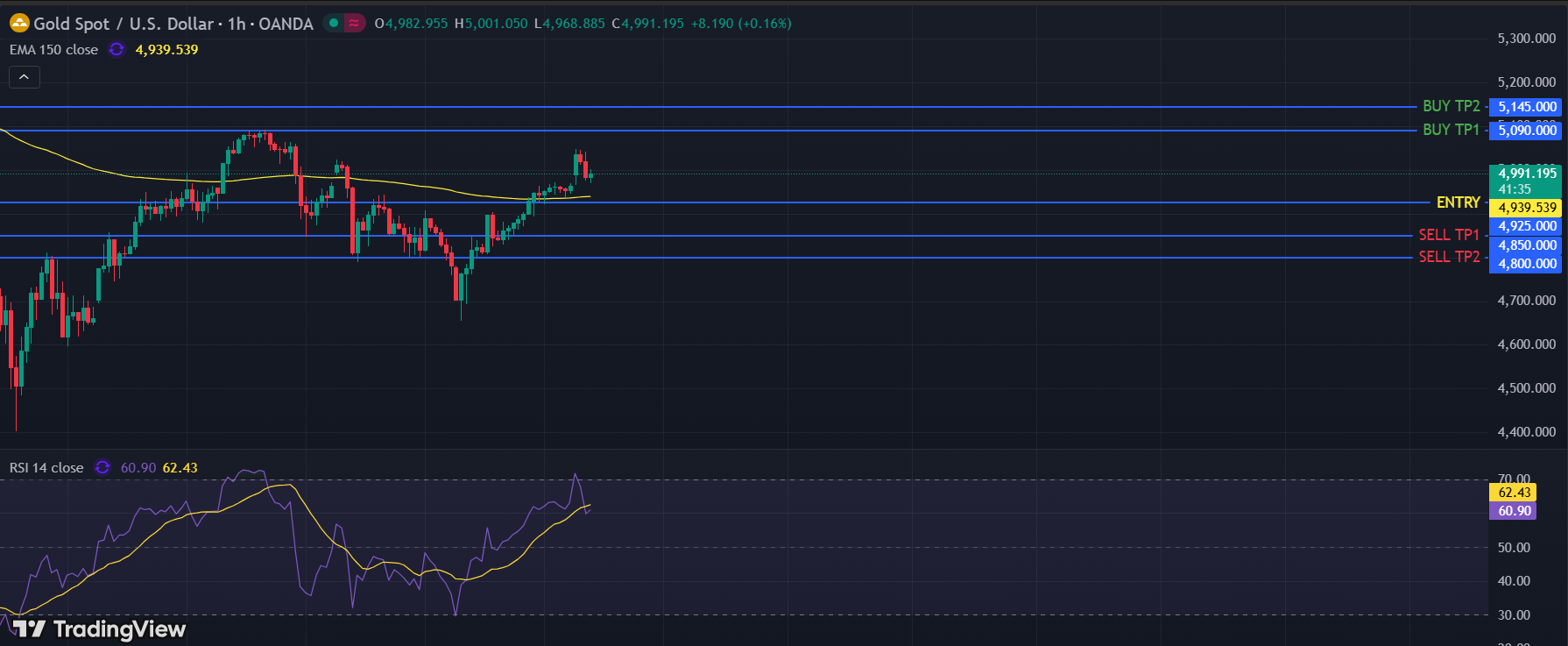This screenshot has height=646, width=1568.
Task: Click the BUY TP1 line label
Action: pyautogui.click(x=1451, y=130)
